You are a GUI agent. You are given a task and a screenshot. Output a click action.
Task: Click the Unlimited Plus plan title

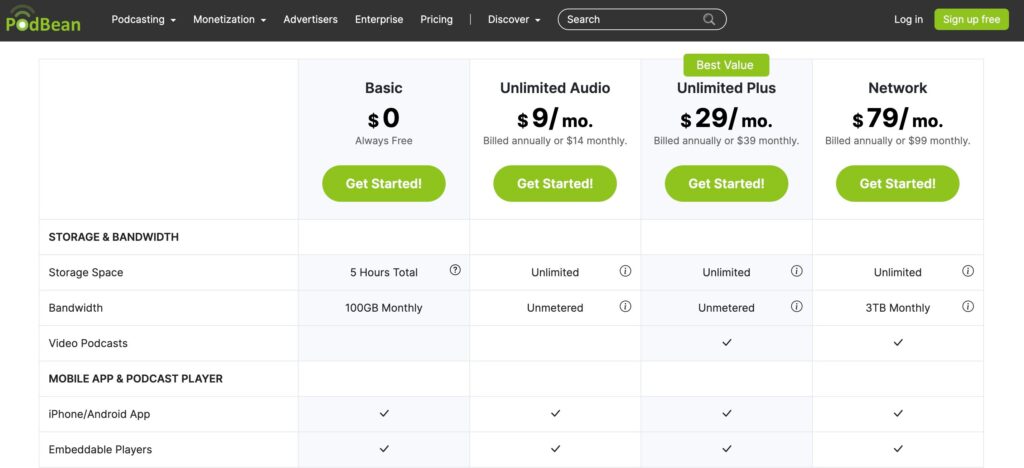726,87
